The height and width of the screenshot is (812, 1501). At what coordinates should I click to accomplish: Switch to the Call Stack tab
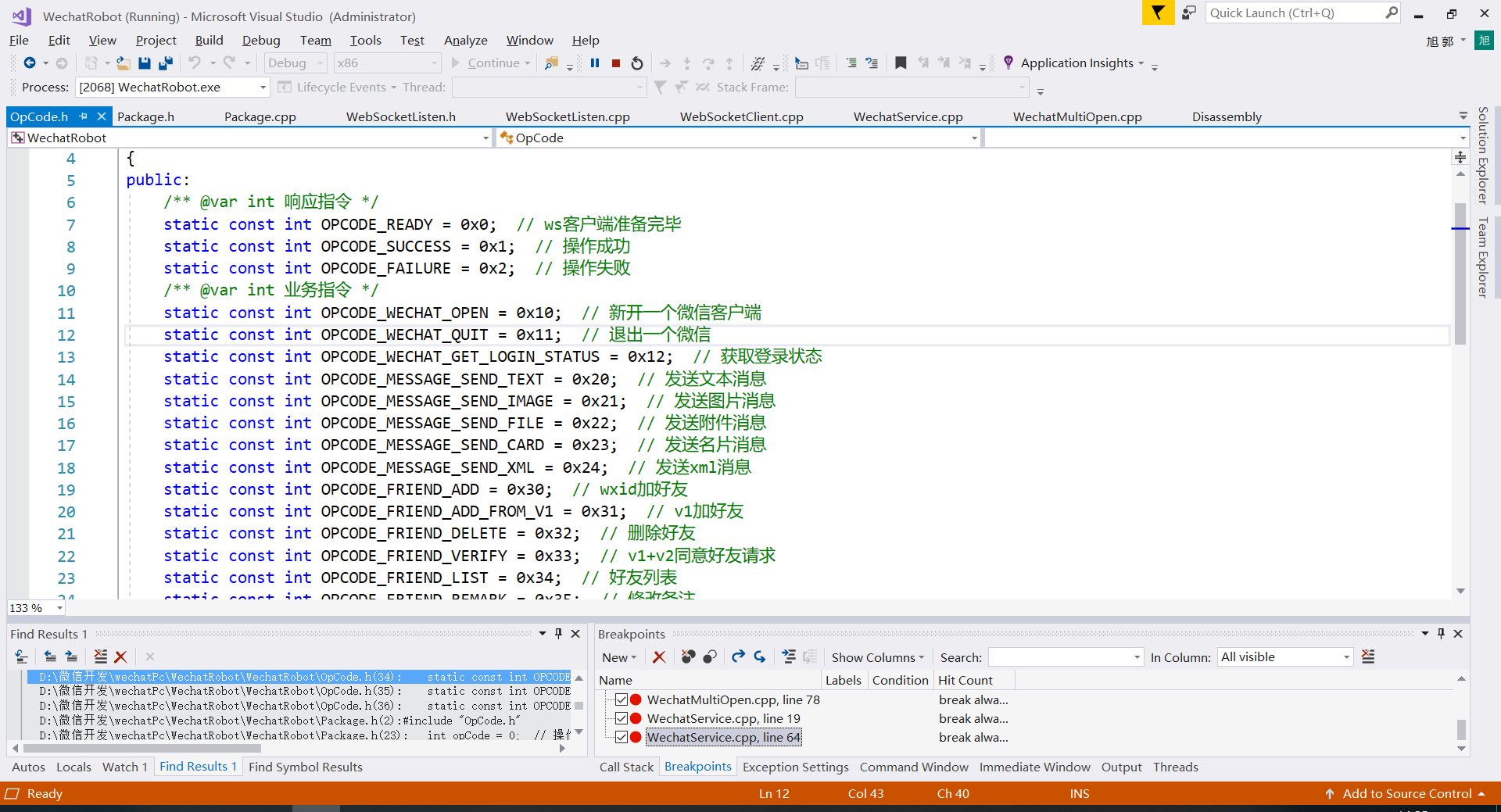click(626, 767)
